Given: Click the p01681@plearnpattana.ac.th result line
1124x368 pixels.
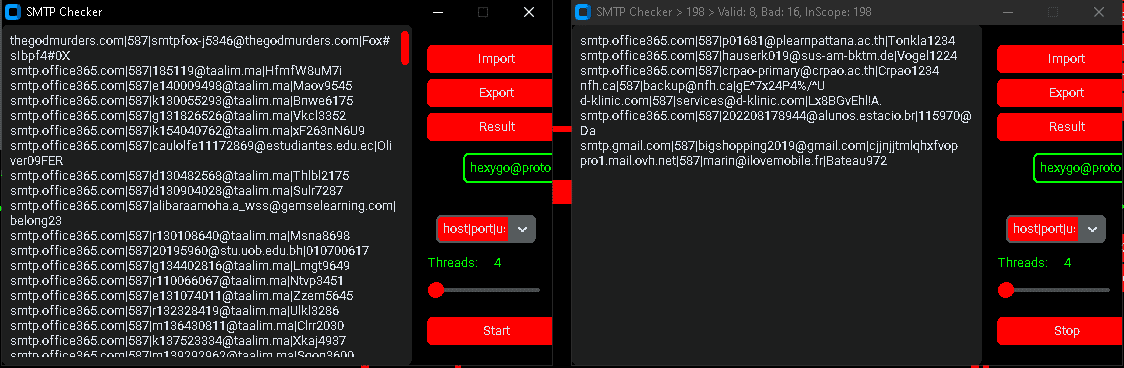Looking at the screenshot, I should pyautogui.click(x=768, y=41).
